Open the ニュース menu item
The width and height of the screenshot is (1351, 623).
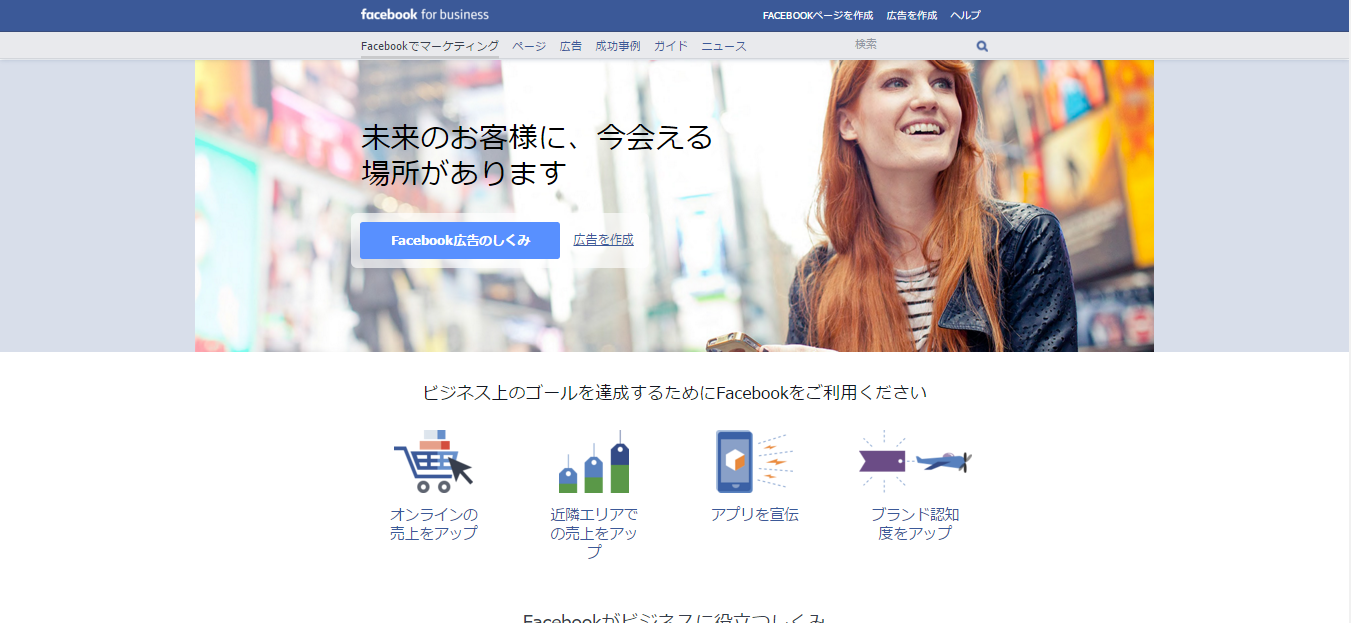[x=724, y=46]
